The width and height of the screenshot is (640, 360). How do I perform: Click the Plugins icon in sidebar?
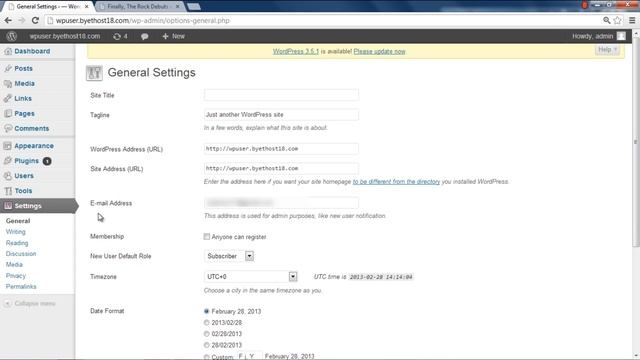[x=8, y=161]
